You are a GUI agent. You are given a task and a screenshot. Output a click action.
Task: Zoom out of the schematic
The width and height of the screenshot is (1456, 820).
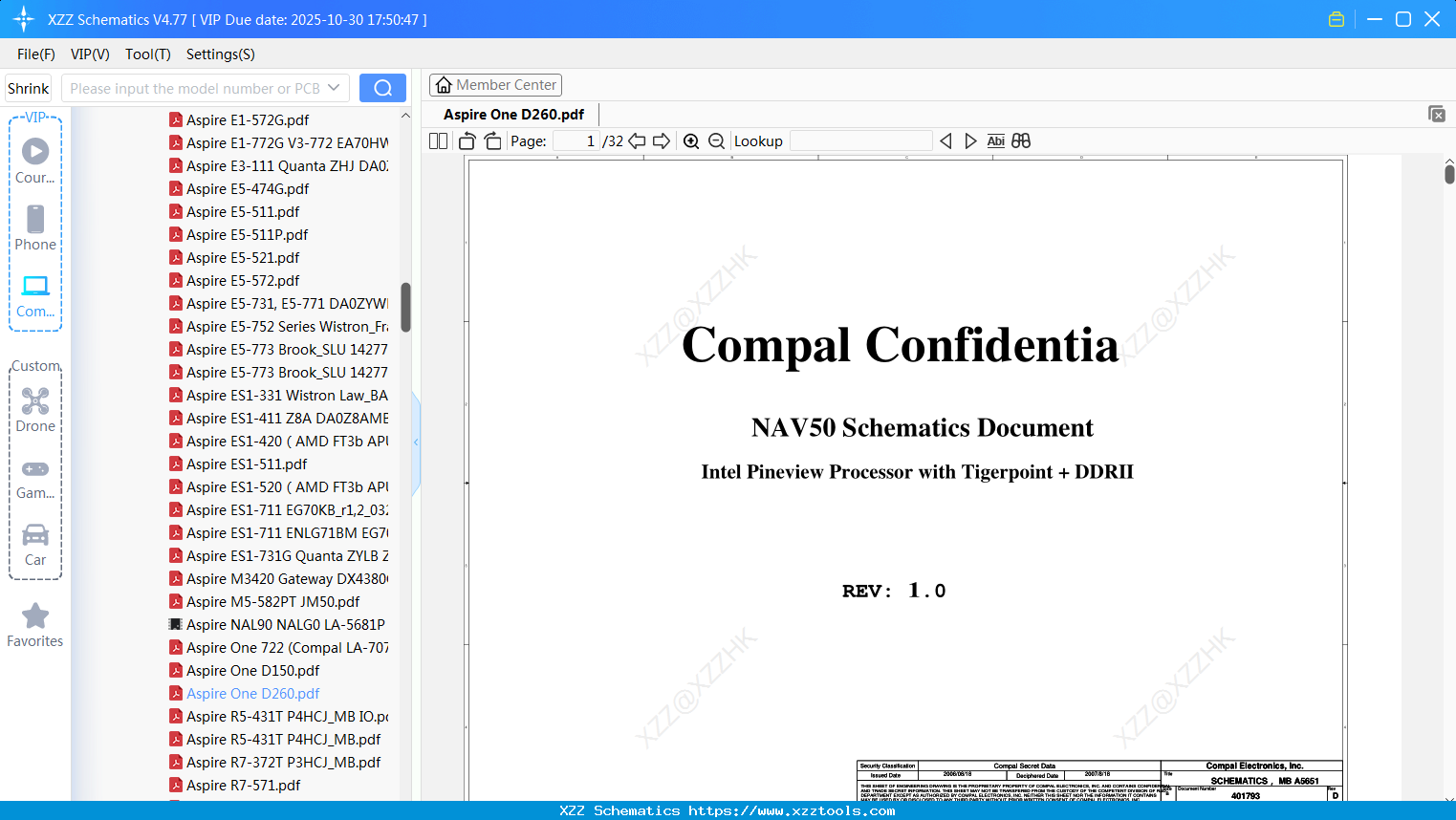pos(717,141)
